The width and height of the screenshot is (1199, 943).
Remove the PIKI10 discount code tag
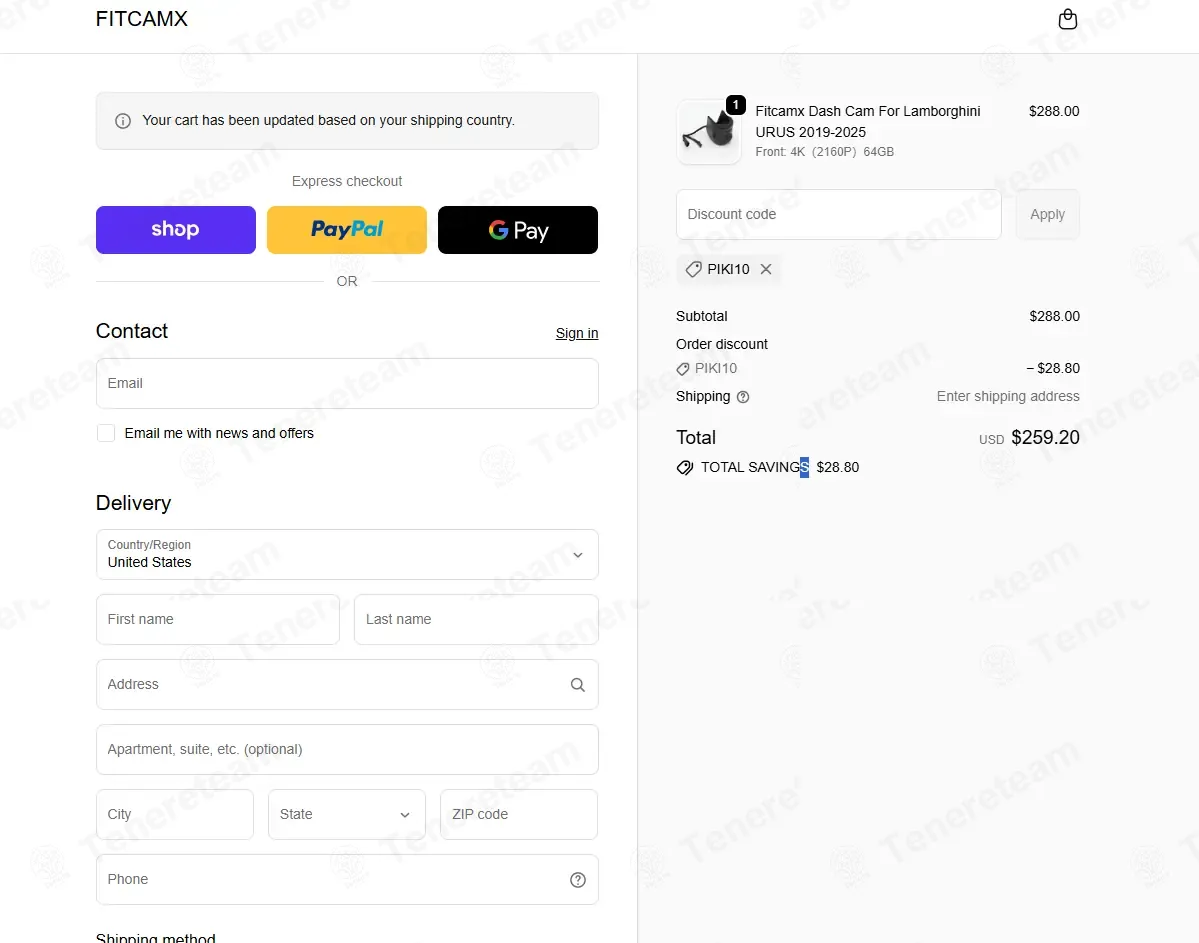[x=766, y=269]
